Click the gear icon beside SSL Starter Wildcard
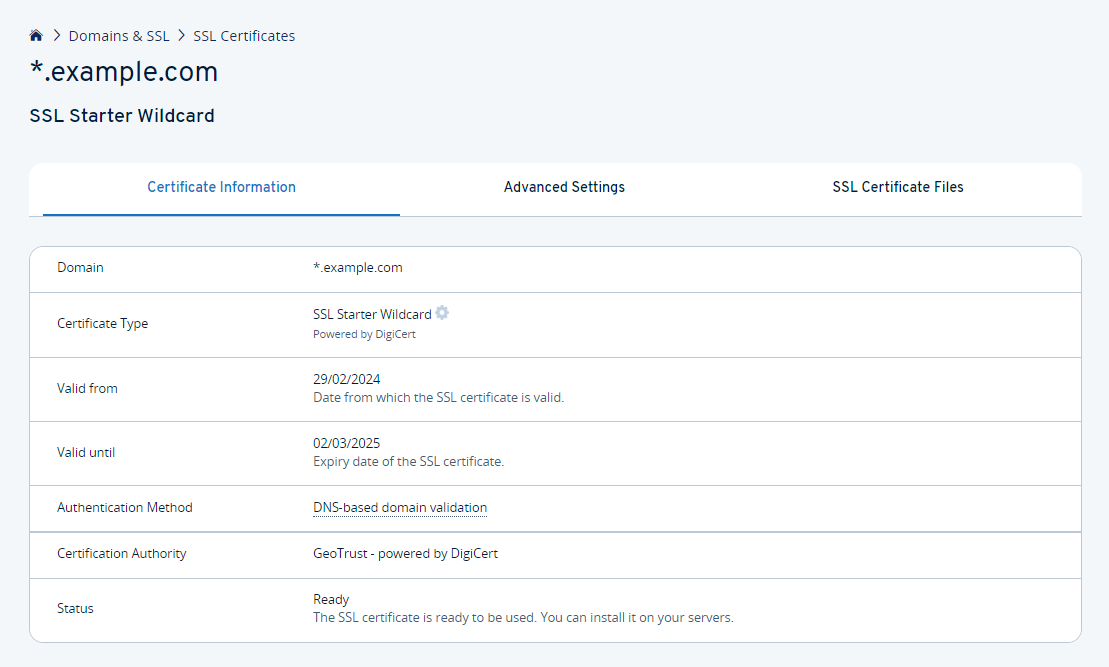 [x=442, y=313]
